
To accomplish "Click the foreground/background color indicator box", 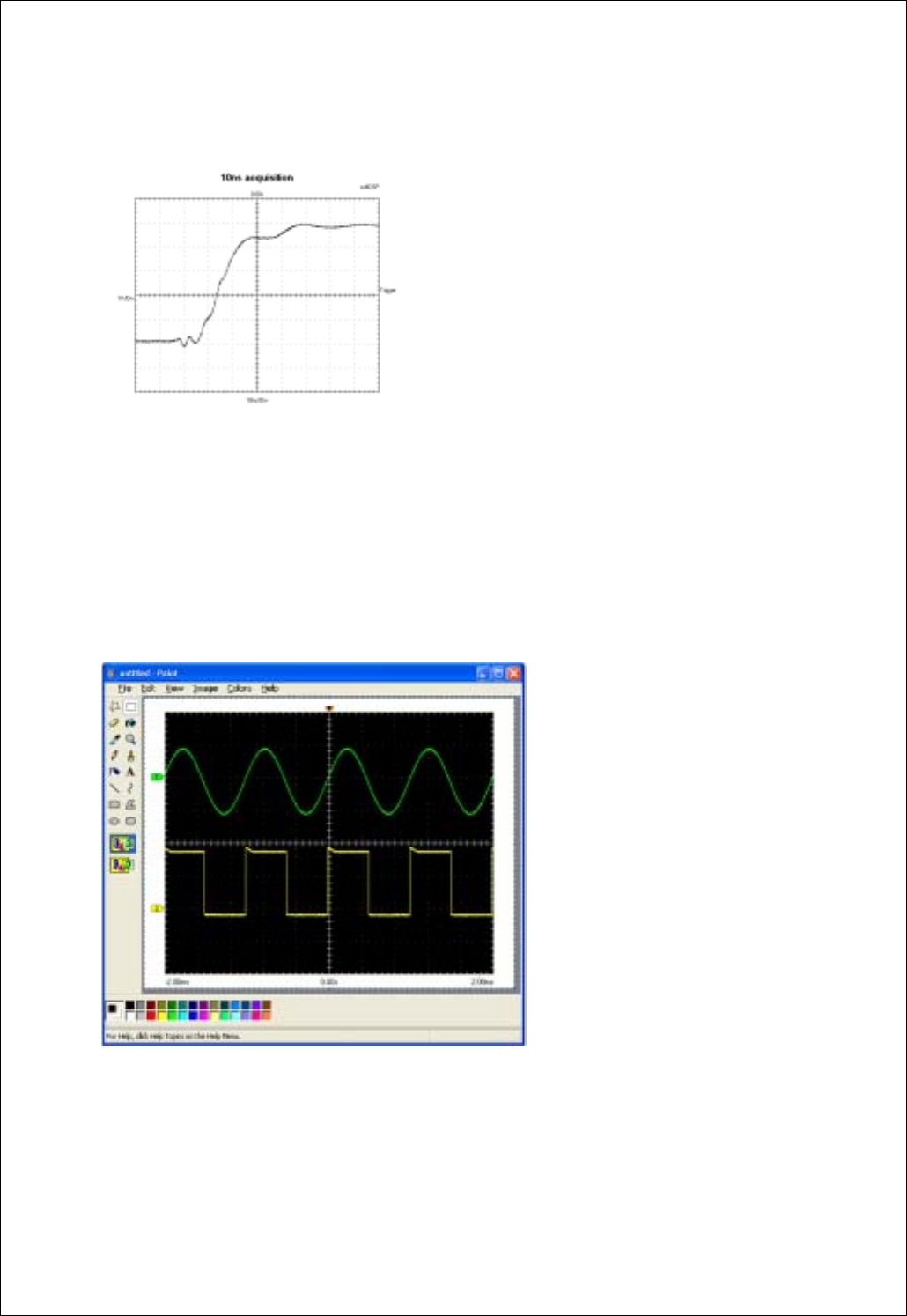I will [114, 1010].
